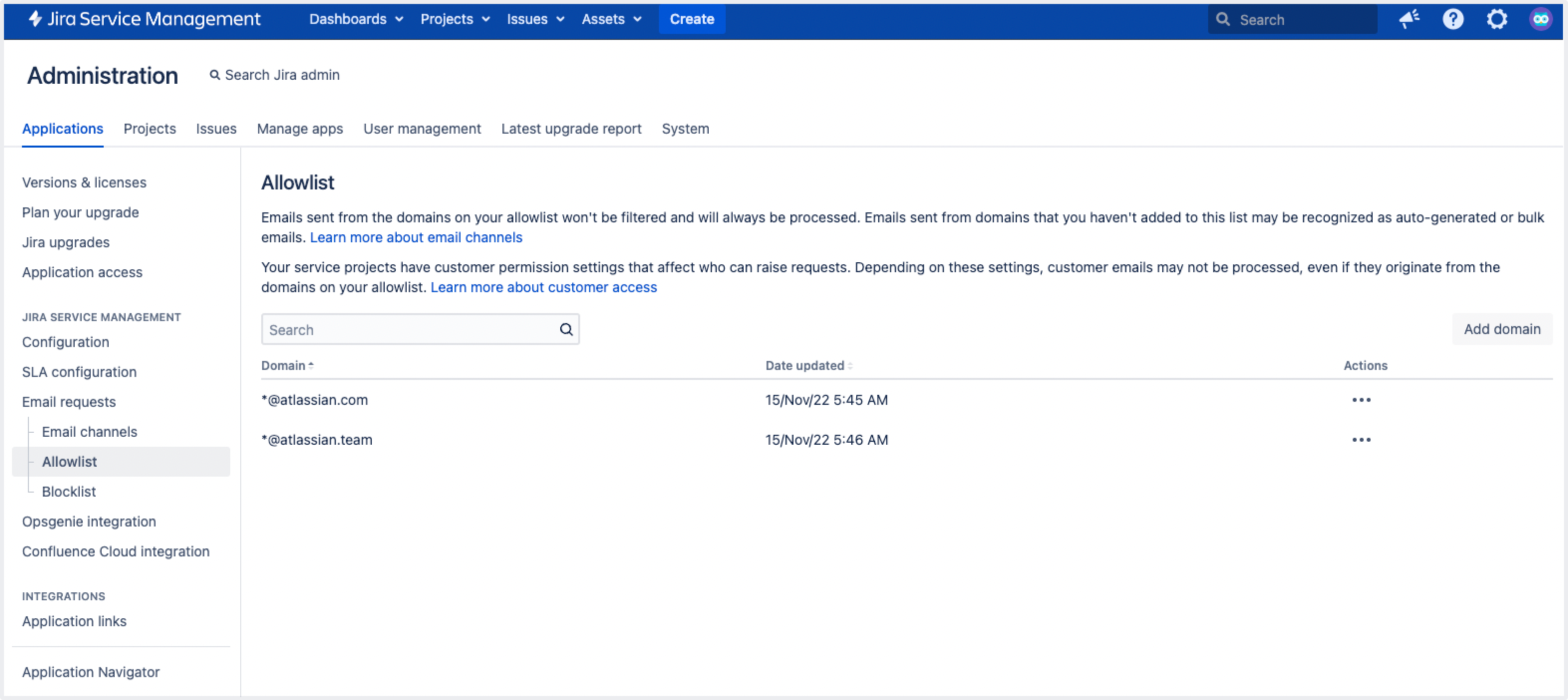
Task: Switch to the Projects admin tab
Action: coord(150,129)
